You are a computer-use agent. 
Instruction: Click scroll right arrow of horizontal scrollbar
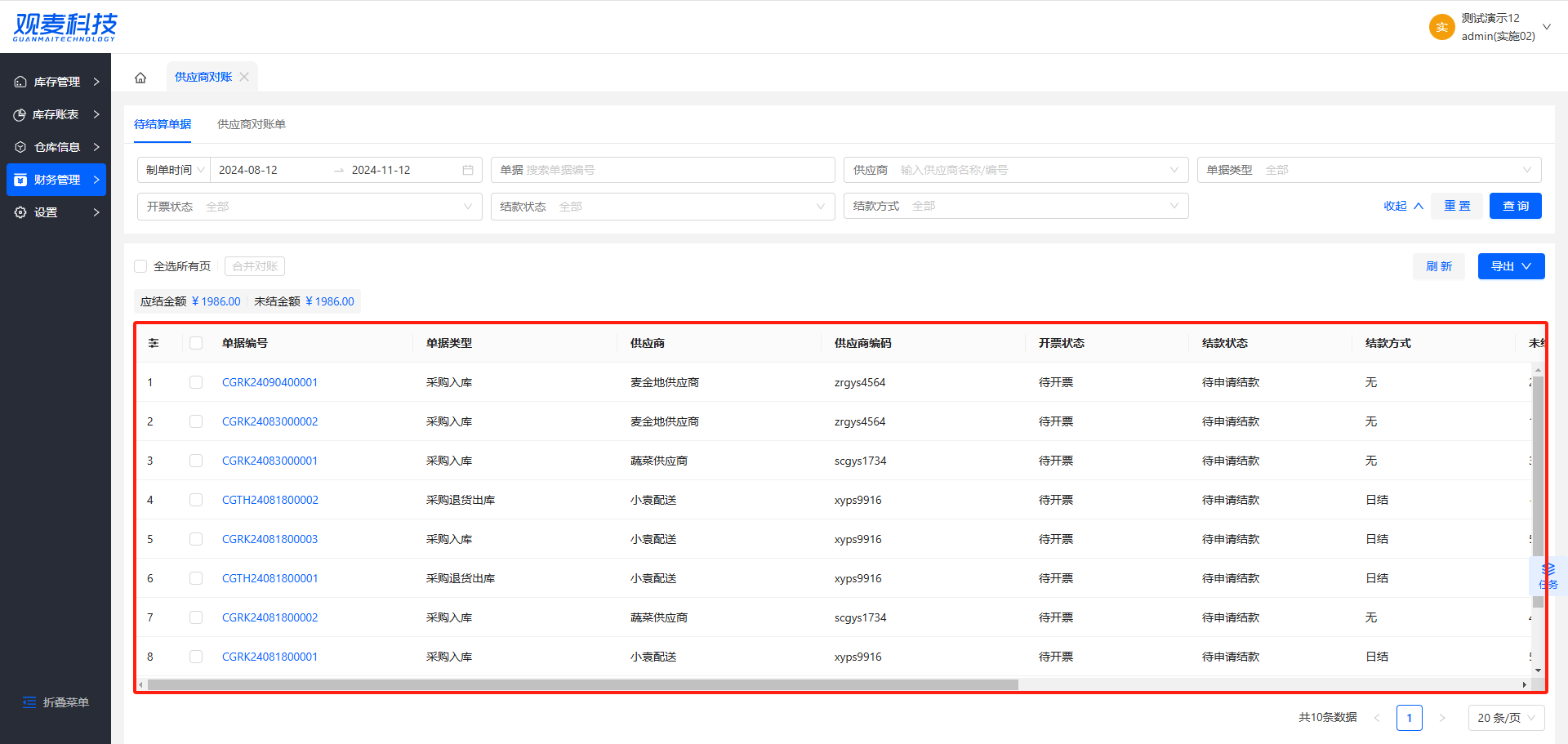1524,685
